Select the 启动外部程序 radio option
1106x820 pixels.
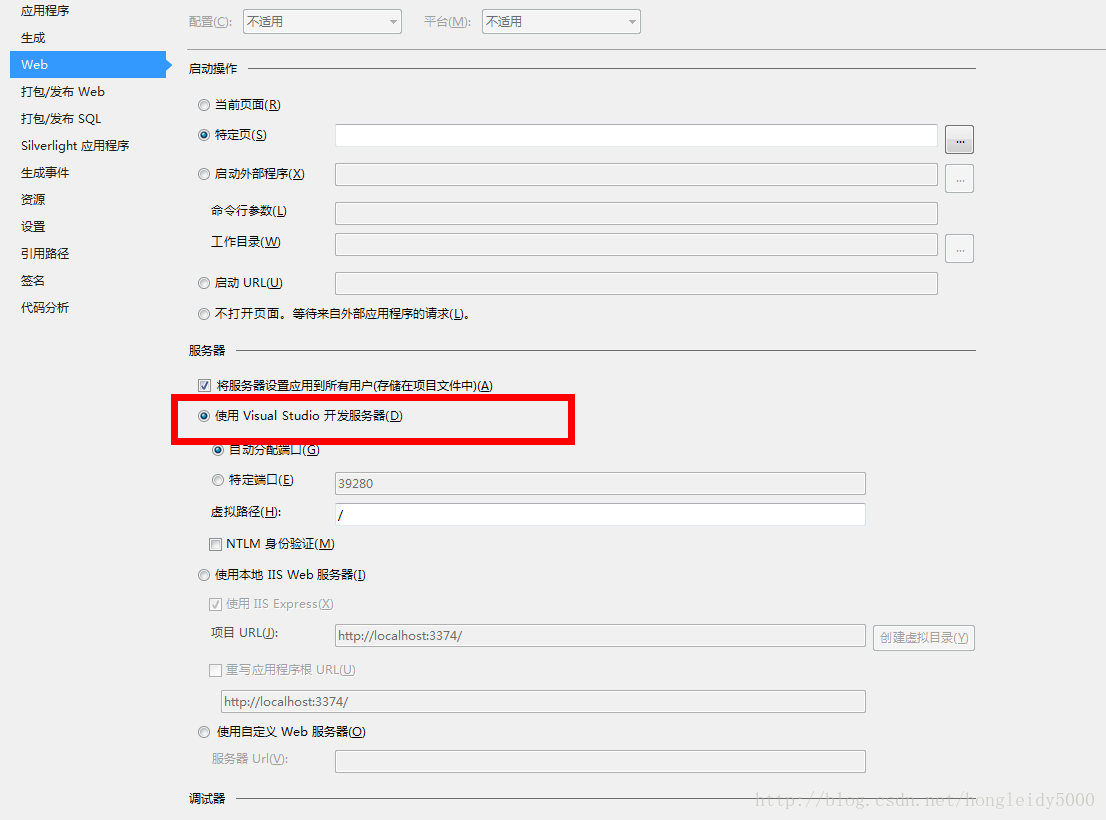pos(204,174)
